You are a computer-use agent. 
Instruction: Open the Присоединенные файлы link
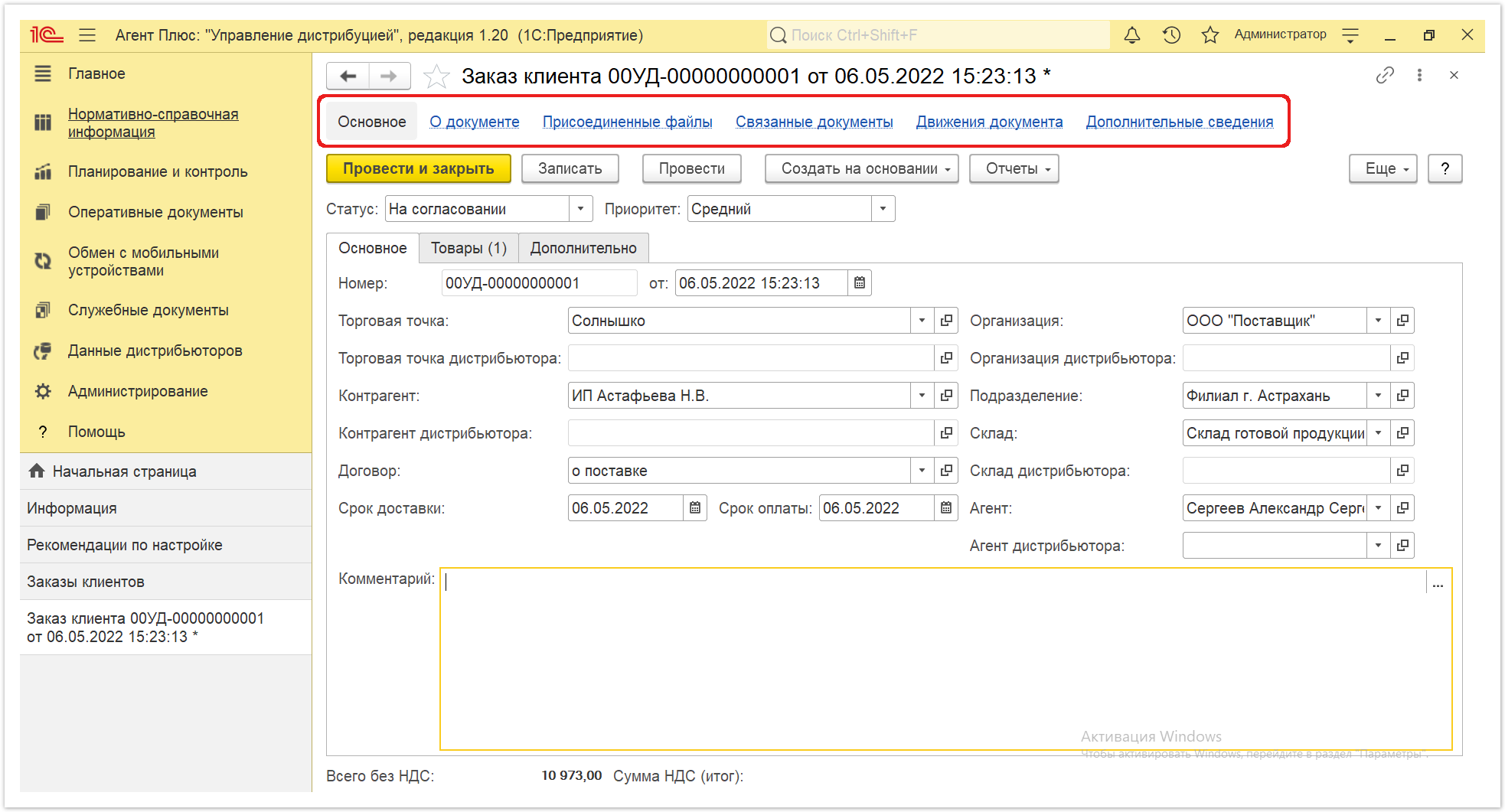point(628,122)
